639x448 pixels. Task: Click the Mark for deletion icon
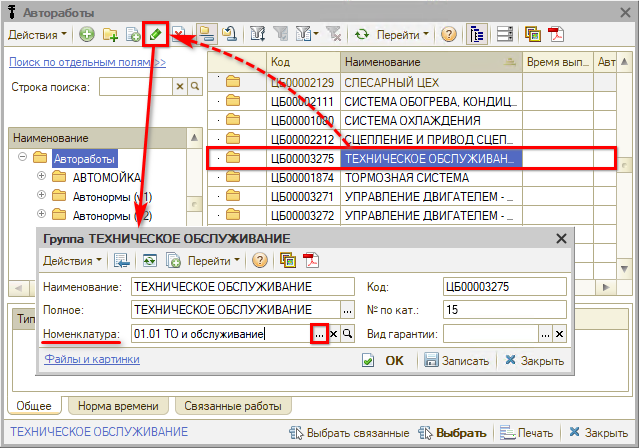(178, 34)
